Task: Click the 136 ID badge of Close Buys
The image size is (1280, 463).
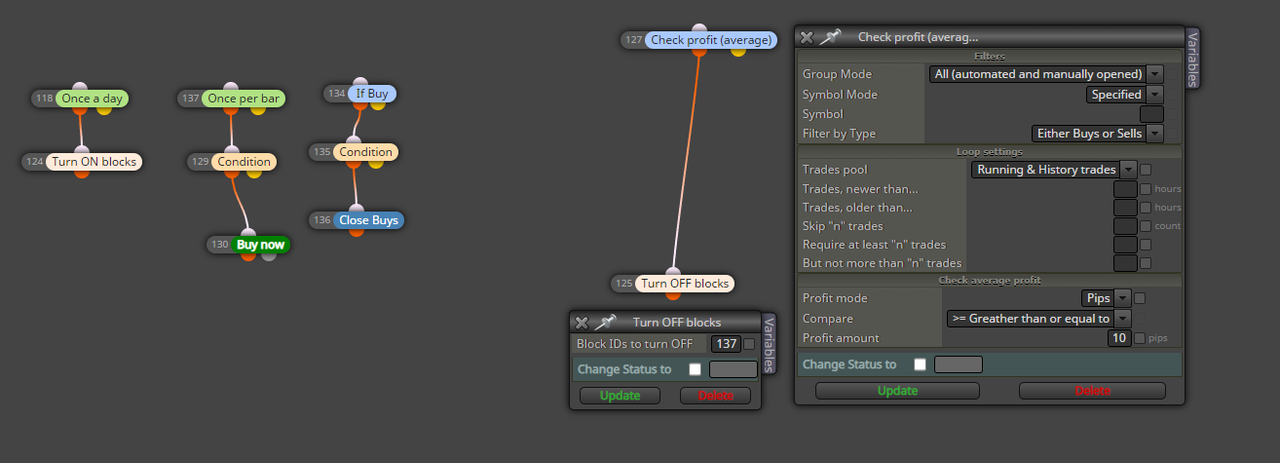Action: click(322, 220)
